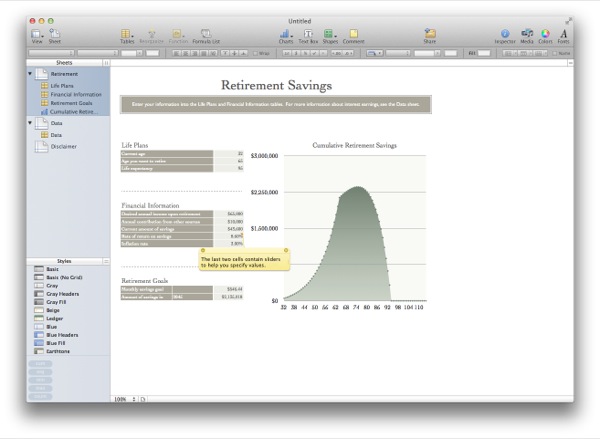Screen dimensions: 600x439
Task: Open the 100% zoom dropdown
Action: (125, 399)
